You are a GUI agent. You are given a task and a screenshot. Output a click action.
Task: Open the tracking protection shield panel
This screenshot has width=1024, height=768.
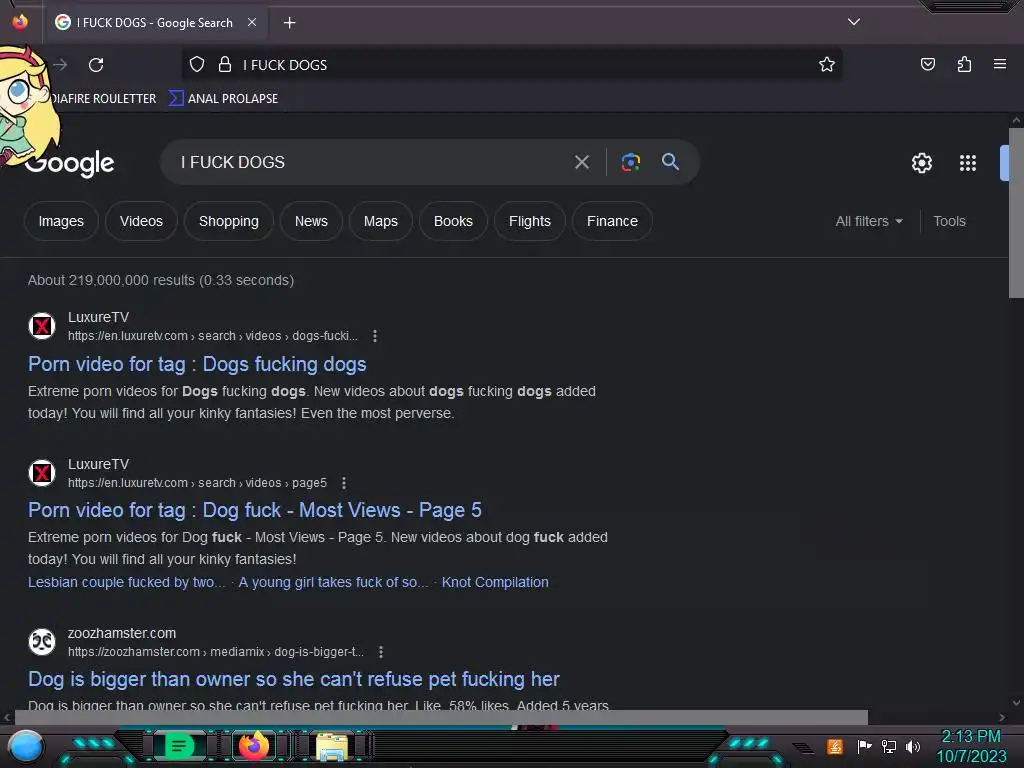(x=197, y=64)
